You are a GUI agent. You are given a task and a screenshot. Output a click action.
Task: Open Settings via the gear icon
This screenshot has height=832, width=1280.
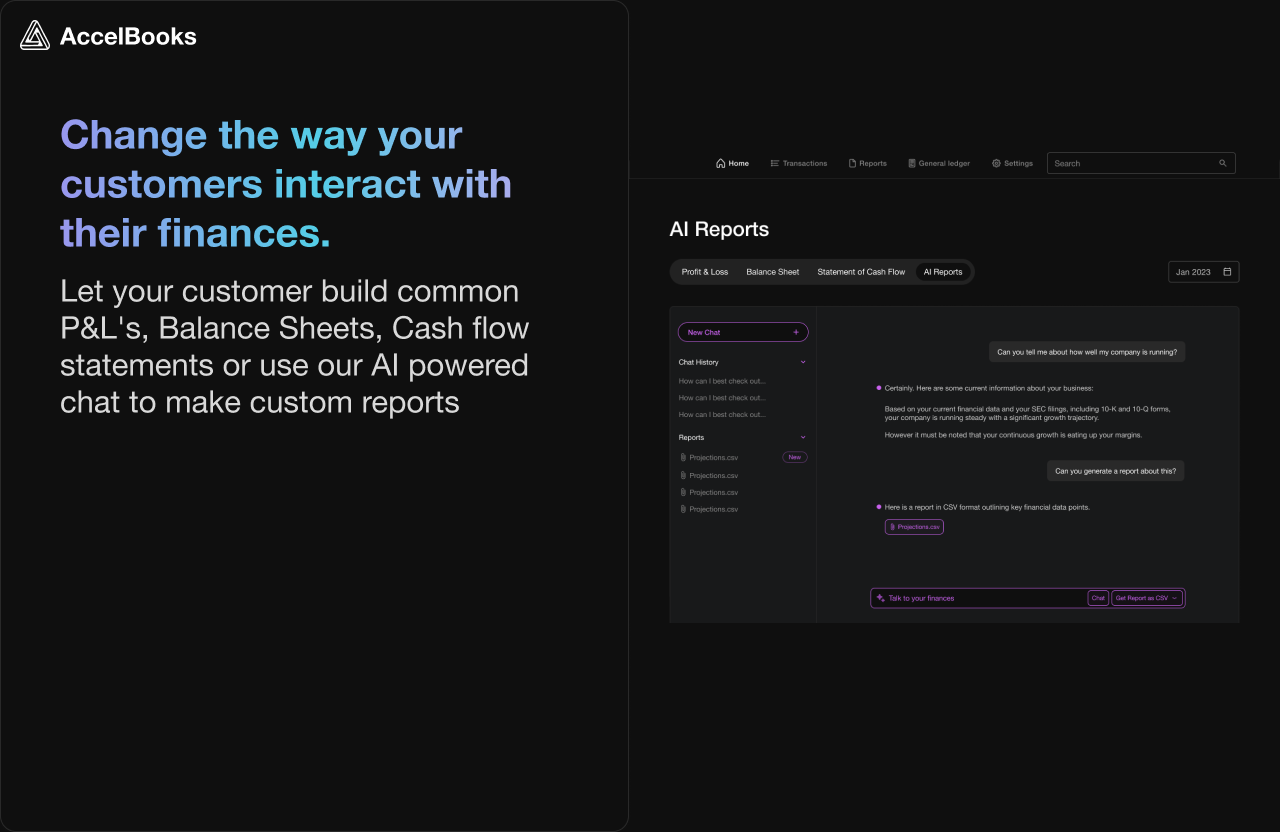(x=996, y=163)
